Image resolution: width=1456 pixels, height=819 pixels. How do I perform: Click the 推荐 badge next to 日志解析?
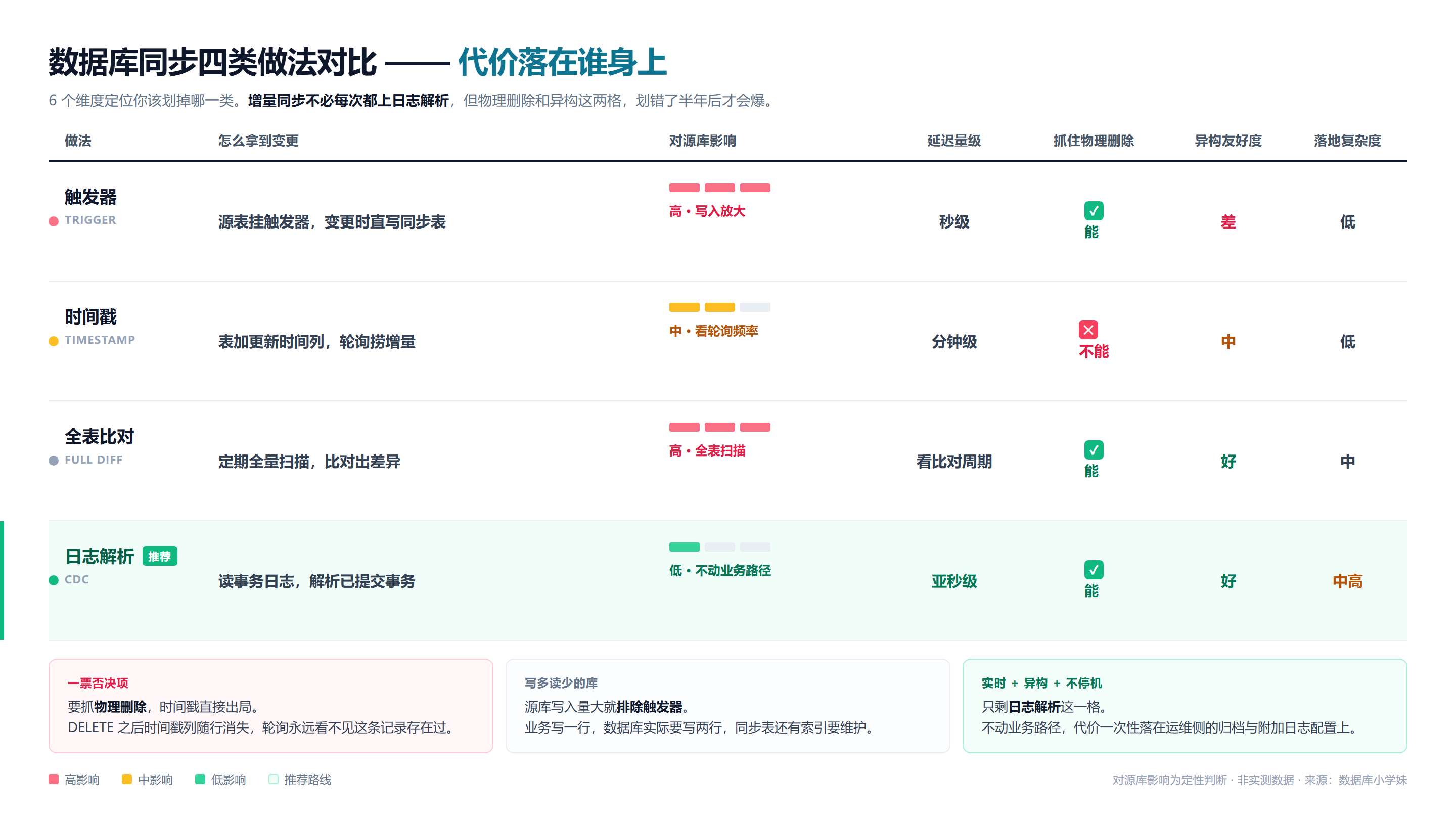point(159,556)
